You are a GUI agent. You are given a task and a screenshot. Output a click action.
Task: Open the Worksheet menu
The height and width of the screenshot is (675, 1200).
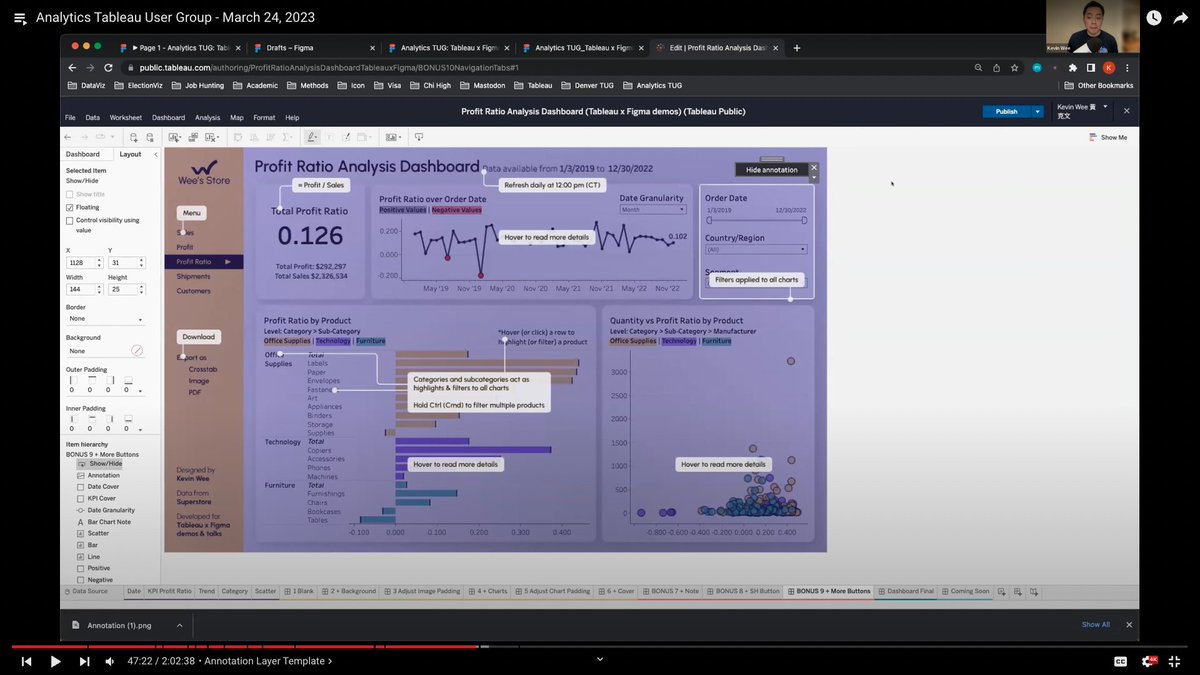coord(126,117)
